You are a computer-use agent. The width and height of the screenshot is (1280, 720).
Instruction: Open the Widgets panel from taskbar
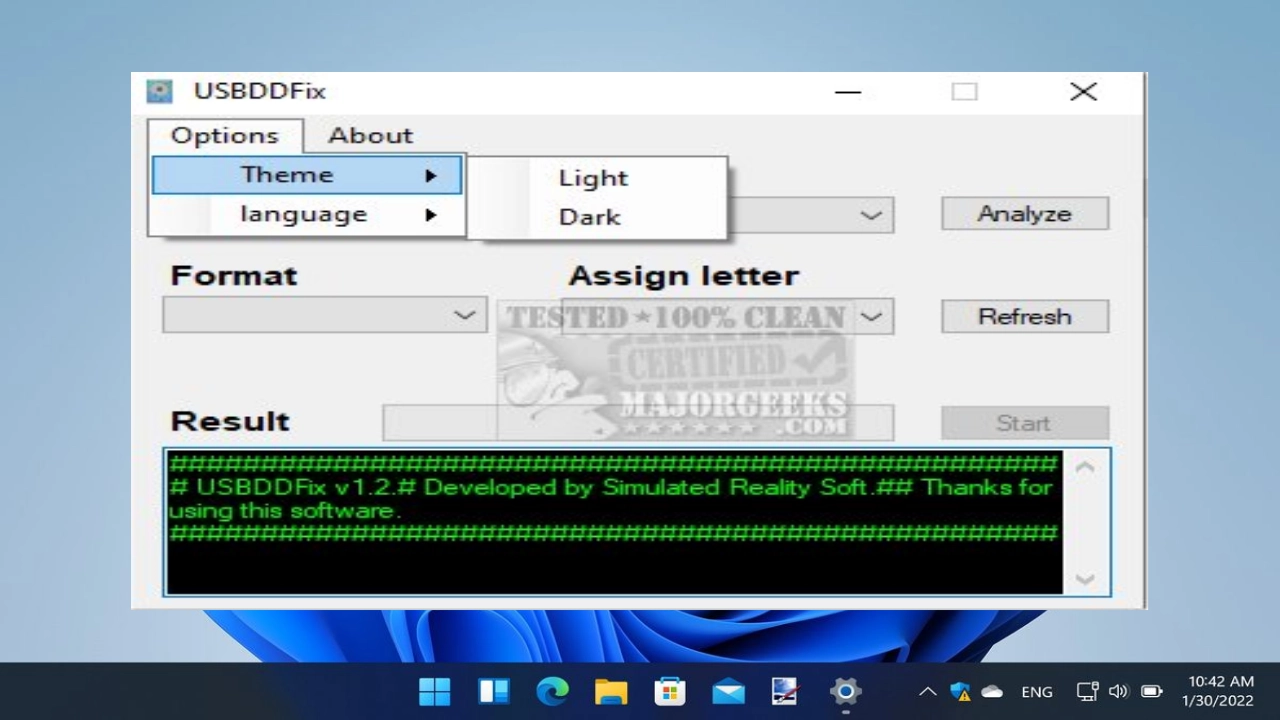[x=494, y=691]
